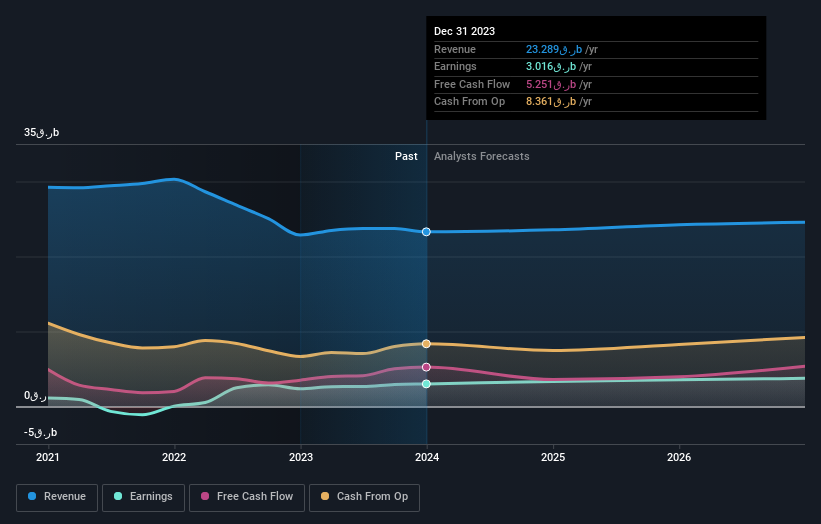Click the orange Cash From Op data point
This screenshot has width=821, height=524.
click(426, 344)
